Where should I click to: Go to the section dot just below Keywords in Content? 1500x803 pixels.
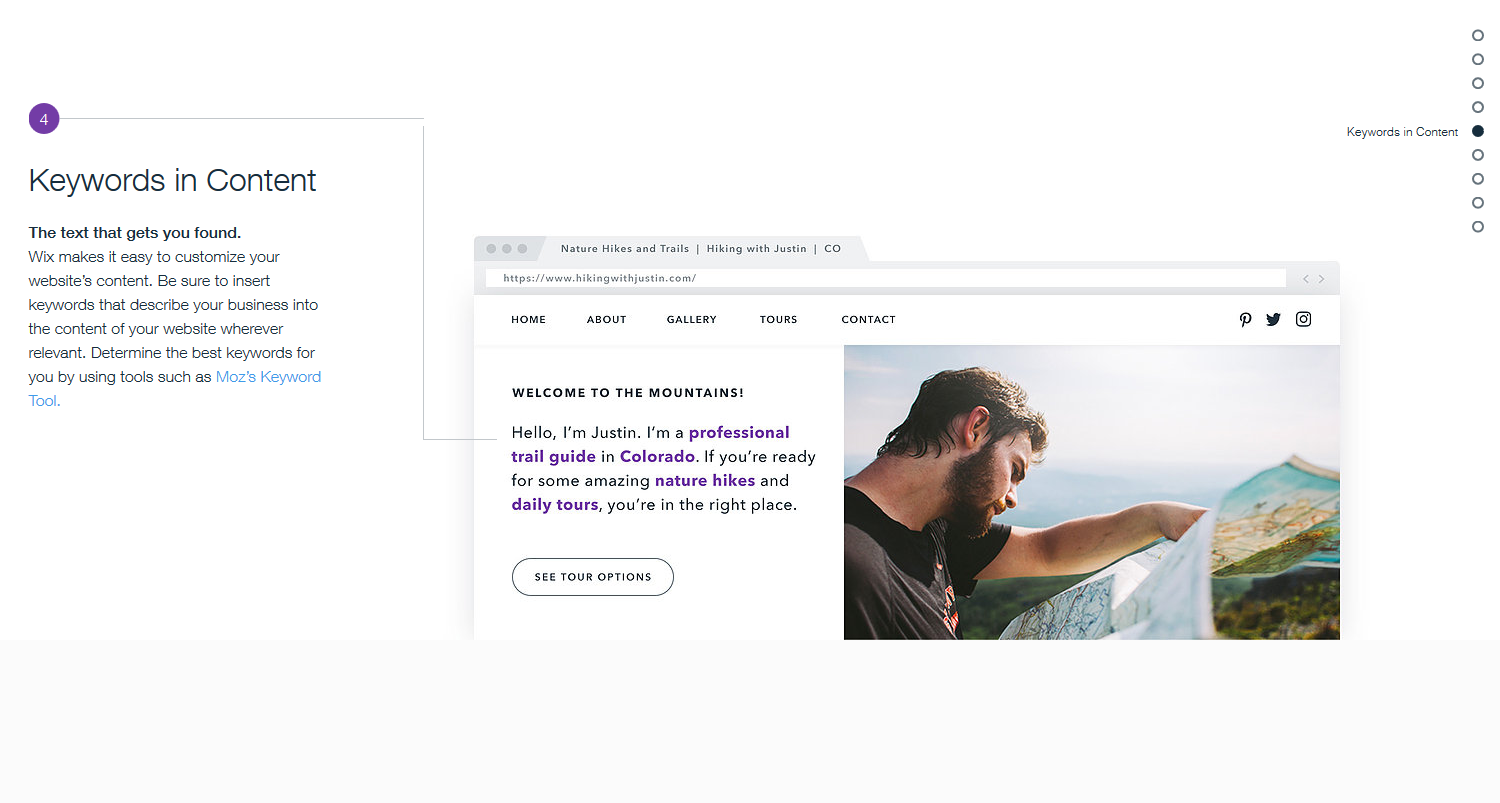(x=1478, y=155)
